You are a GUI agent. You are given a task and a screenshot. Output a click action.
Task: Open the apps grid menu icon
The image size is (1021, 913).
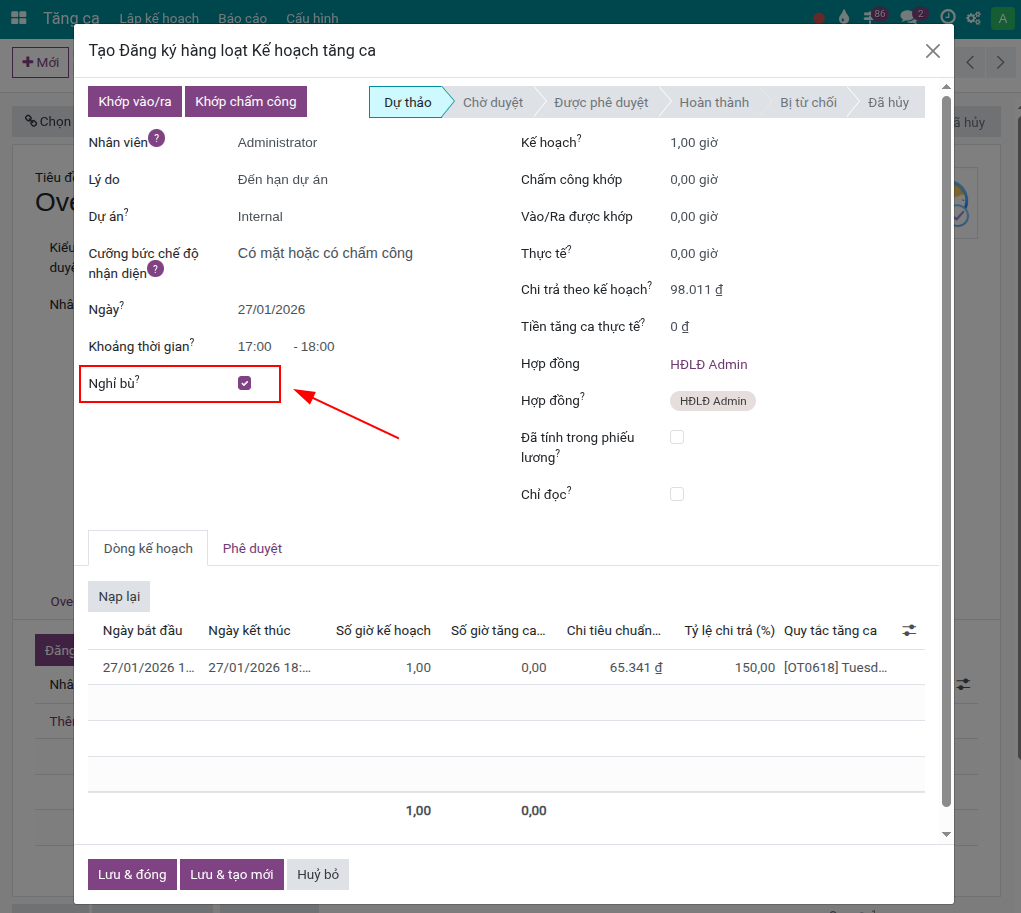click(x=18, y=17)
